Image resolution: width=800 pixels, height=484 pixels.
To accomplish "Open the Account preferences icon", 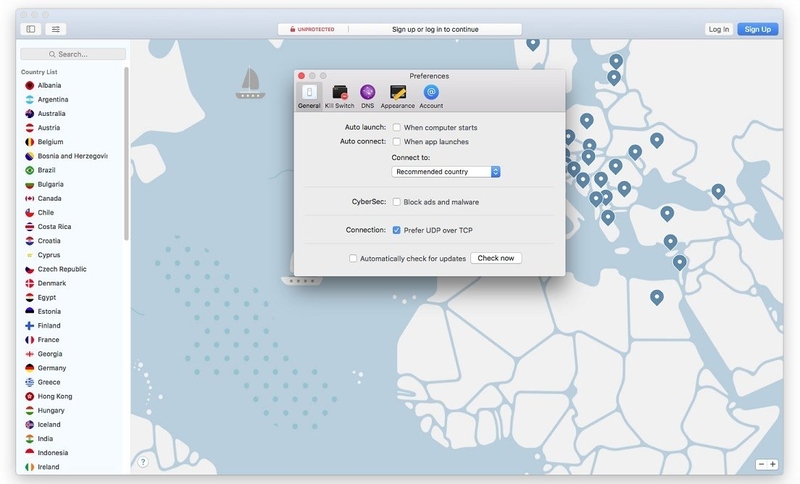I will [431, 97].
